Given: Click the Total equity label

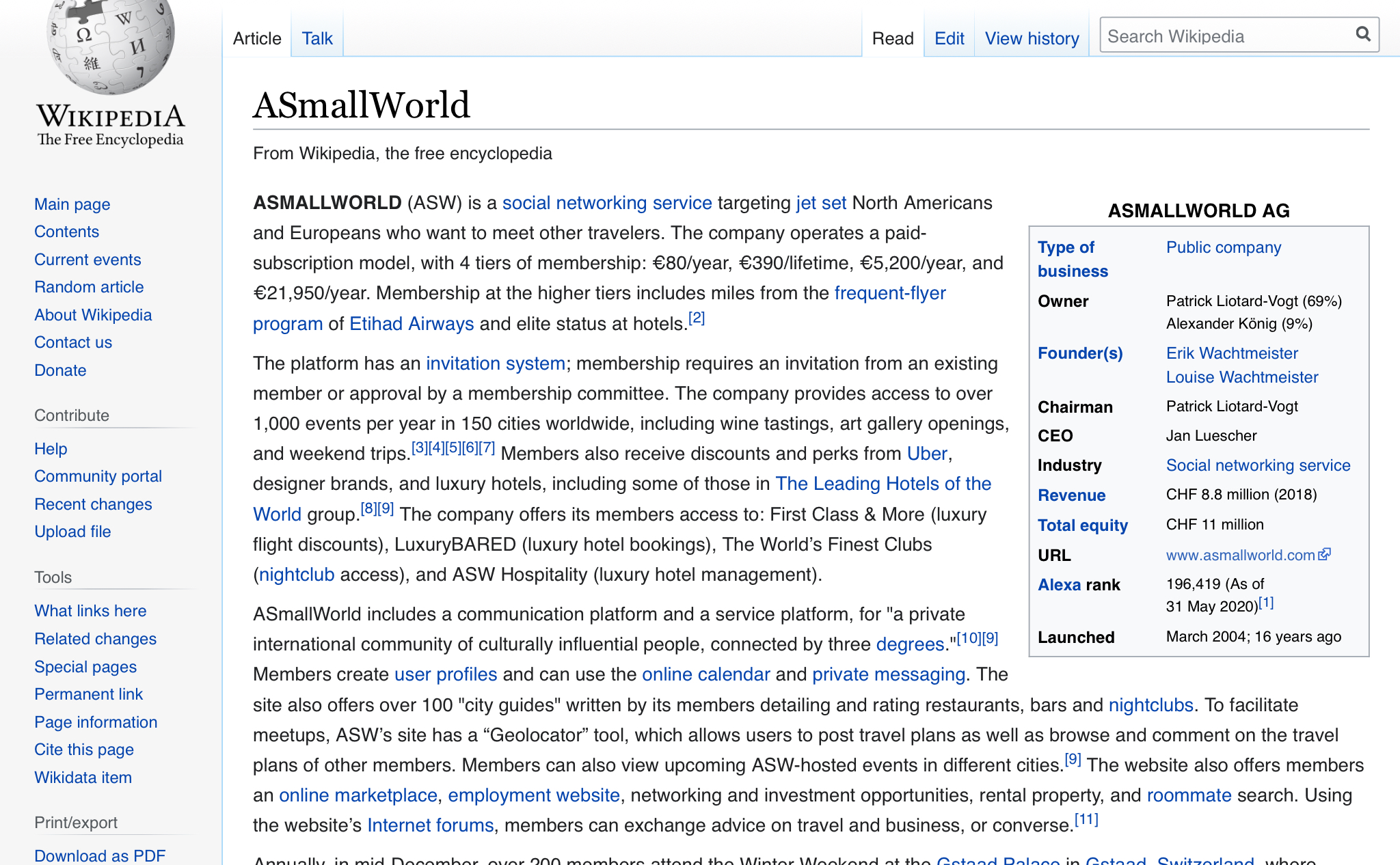Looking at the screenshot, I should 1083,525.
